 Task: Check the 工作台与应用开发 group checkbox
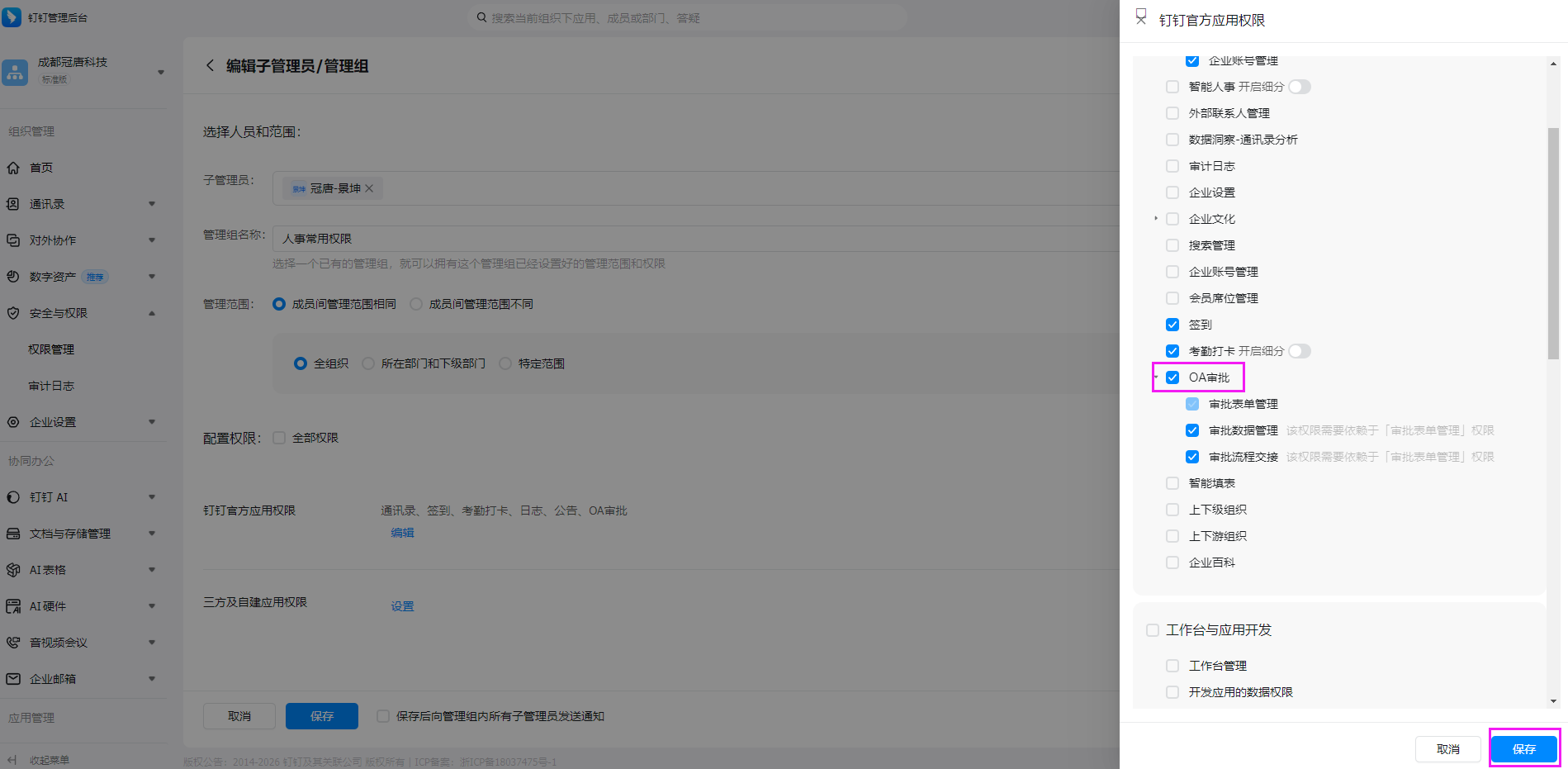[x=1153, y=630]
